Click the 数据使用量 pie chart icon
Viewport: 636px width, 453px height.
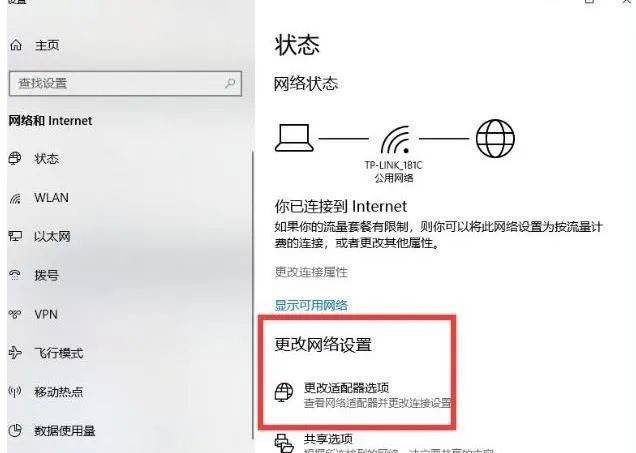[x=15, y=430]
